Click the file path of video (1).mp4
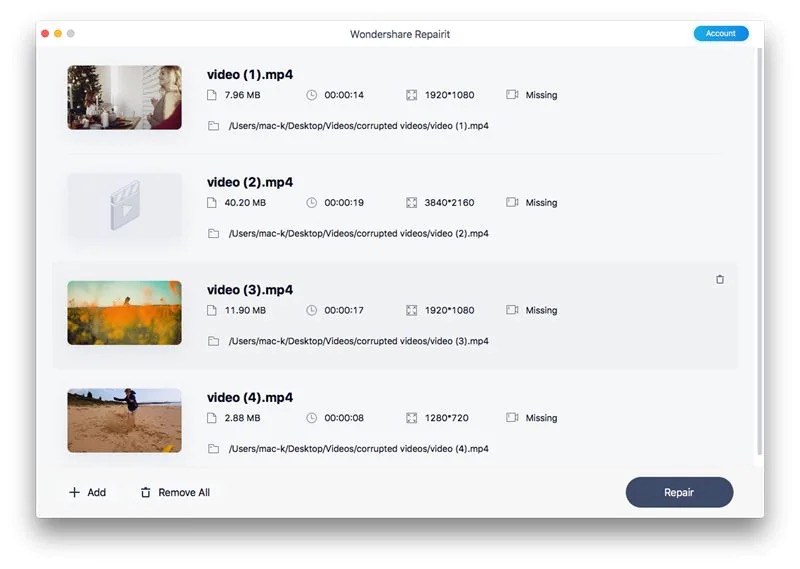Image resolution: width=800 pixels, height=569 pixels. coord(359,126)
